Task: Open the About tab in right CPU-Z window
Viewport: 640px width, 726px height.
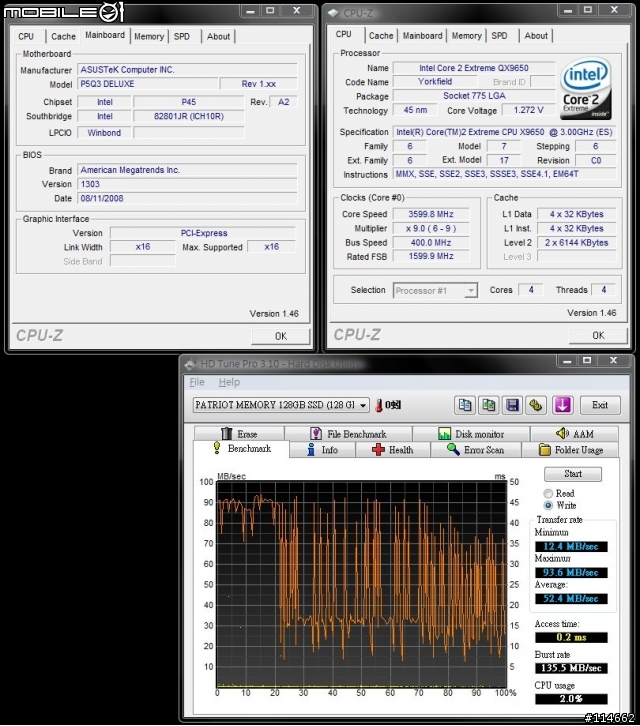Action: click(536, 36)
